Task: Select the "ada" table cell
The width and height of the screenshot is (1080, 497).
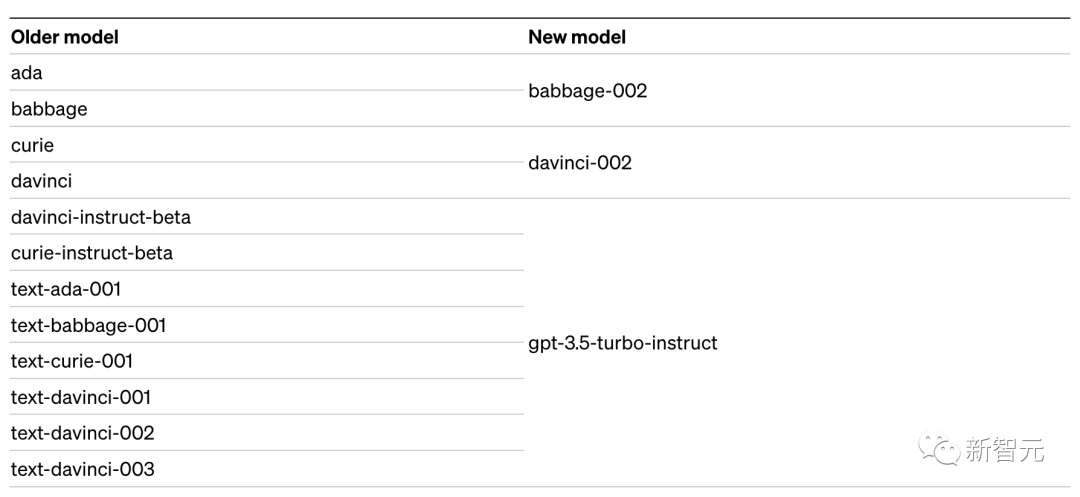Action: pos(27,73)
